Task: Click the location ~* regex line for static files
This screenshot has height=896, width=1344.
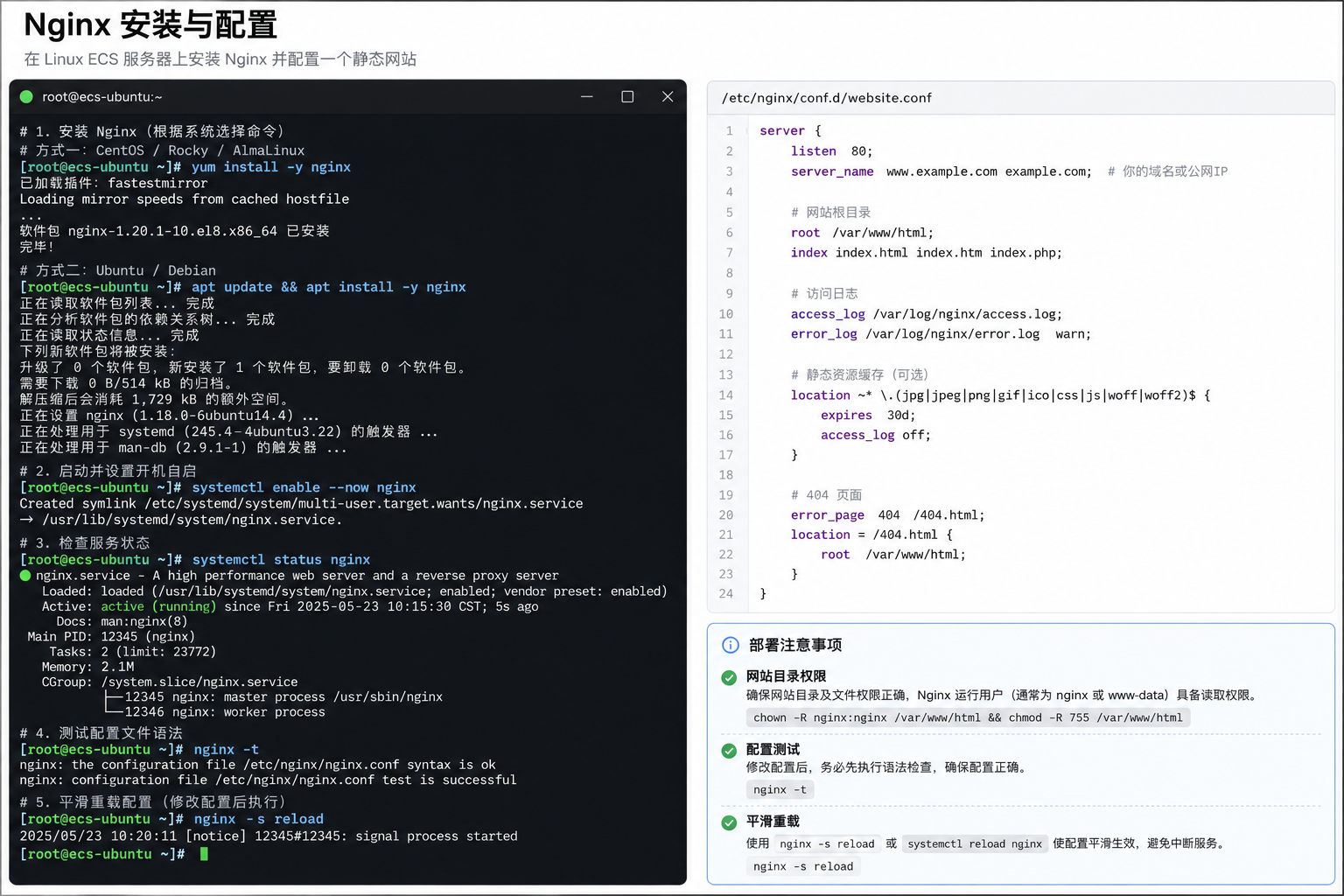Action: click(x=1000, y=395)
